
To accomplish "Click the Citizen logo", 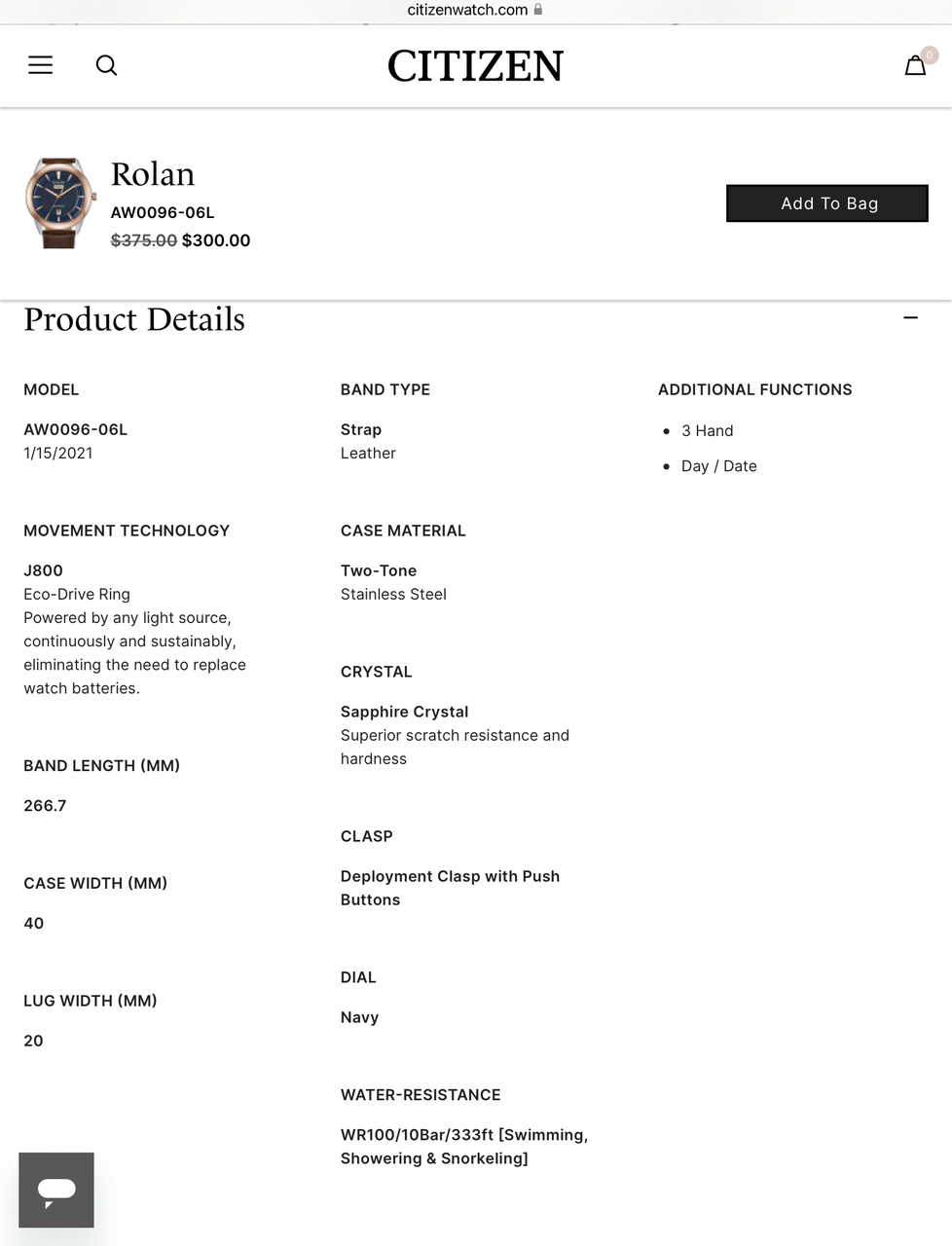I will pos(475,66).
